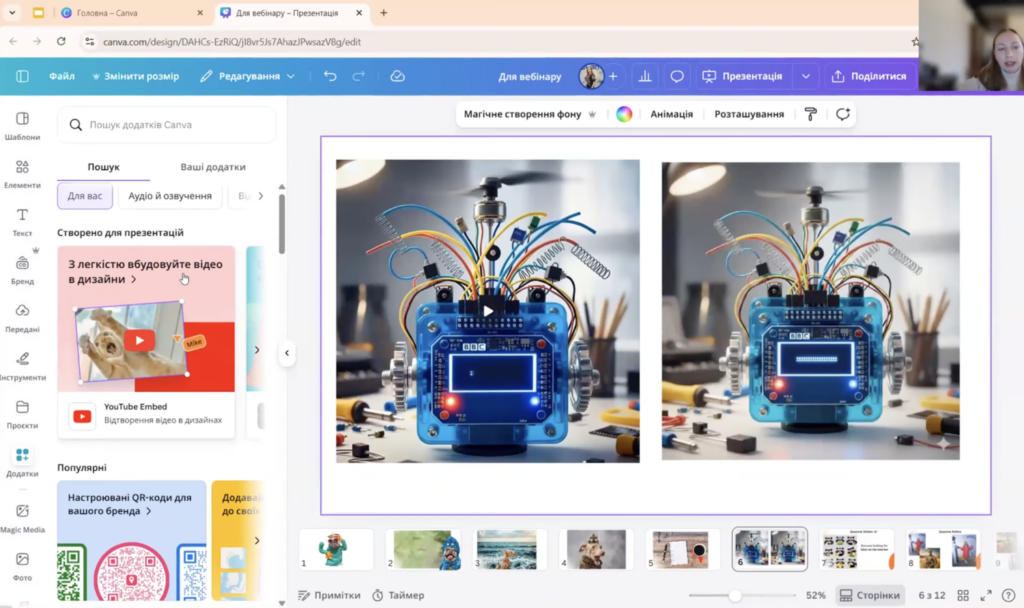Viewport: 1024px width, 608px height.
Task: Switch to Головна – Canva browser tab
Action: (x=131, y=12)
